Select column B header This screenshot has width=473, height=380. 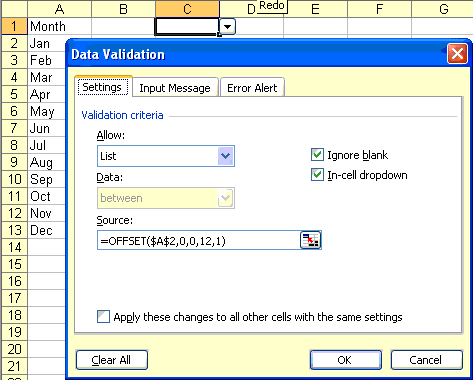tap(123, 9)
